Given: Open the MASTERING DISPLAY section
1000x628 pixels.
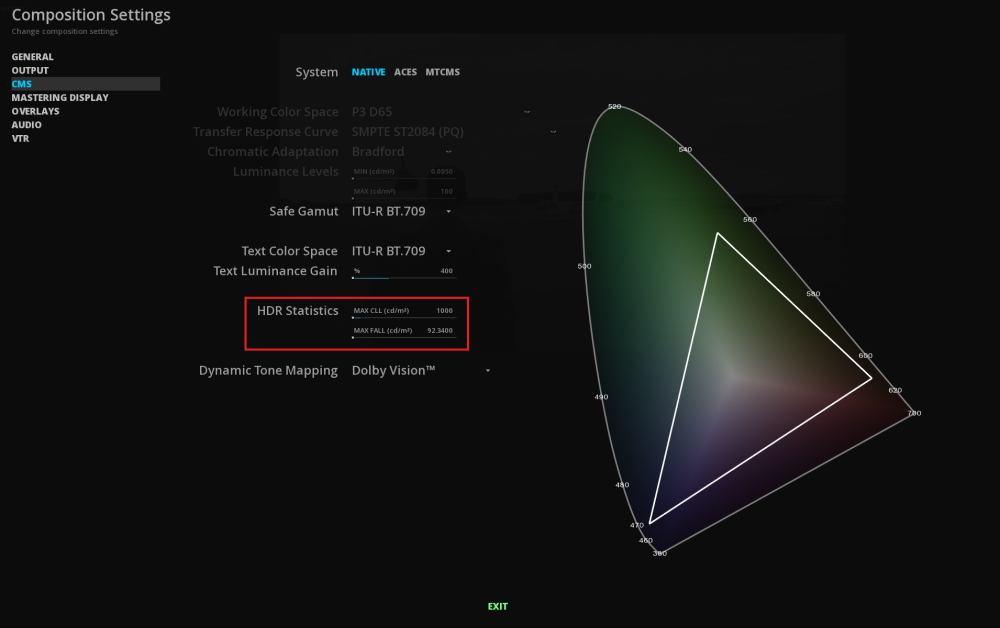Looking at the screenshot, I should pos(60,98).
